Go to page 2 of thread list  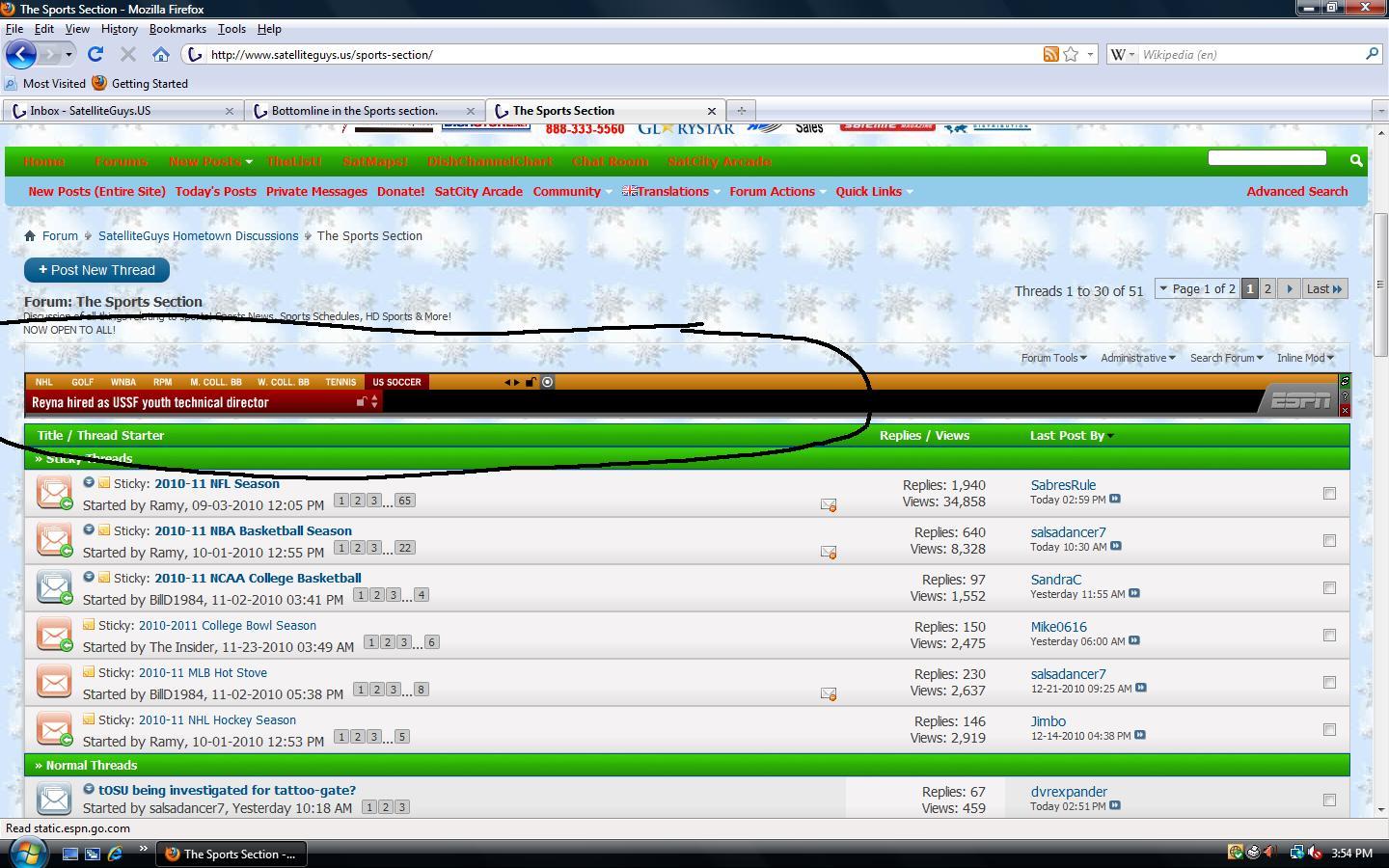pos(1267,288)
